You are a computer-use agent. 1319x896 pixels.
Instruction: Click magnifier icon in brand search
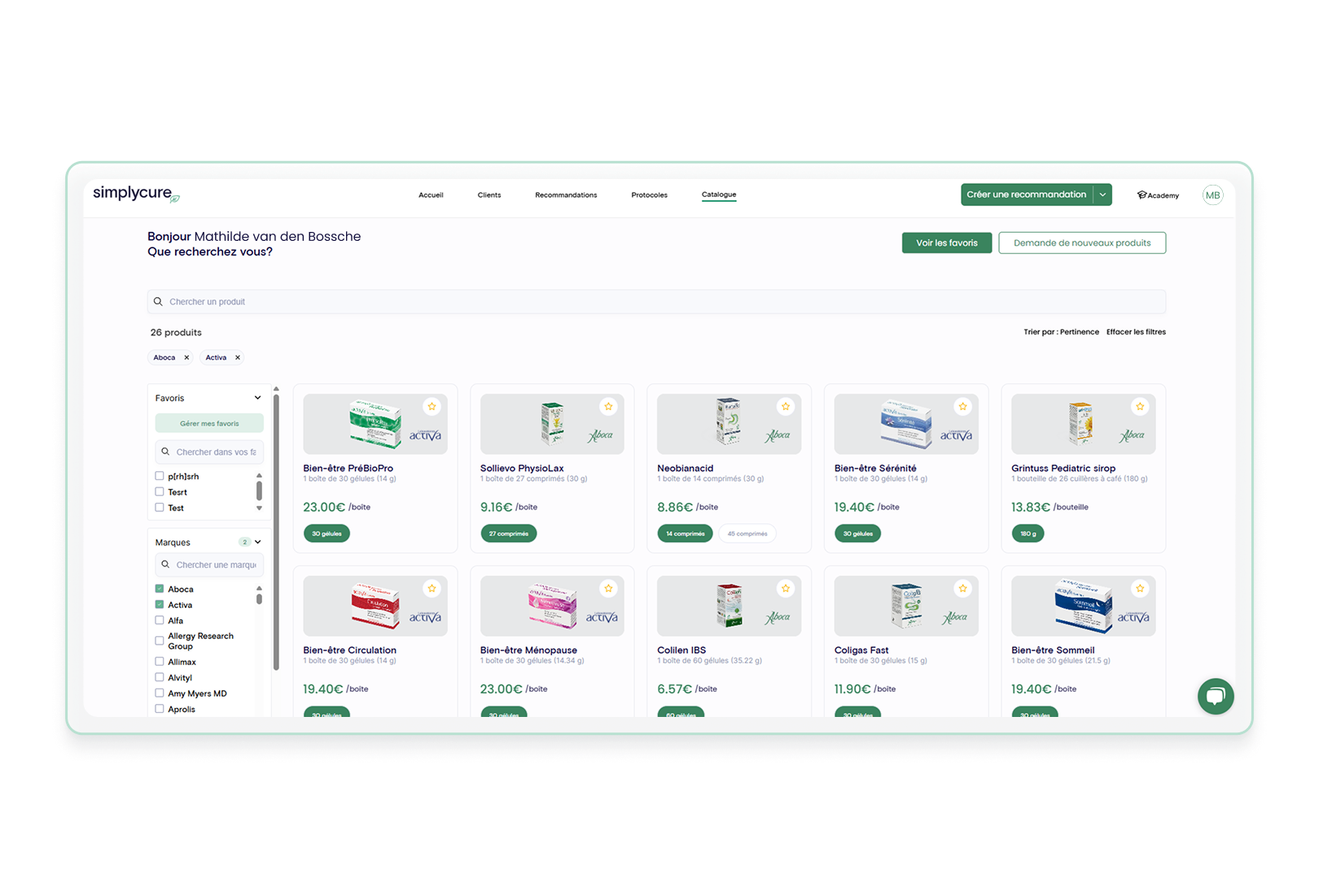point(165,565)
